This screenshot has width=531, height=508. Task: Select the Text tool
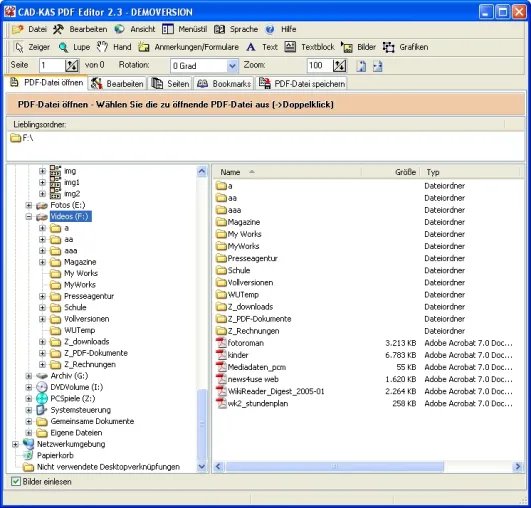[x=262, y=47]
